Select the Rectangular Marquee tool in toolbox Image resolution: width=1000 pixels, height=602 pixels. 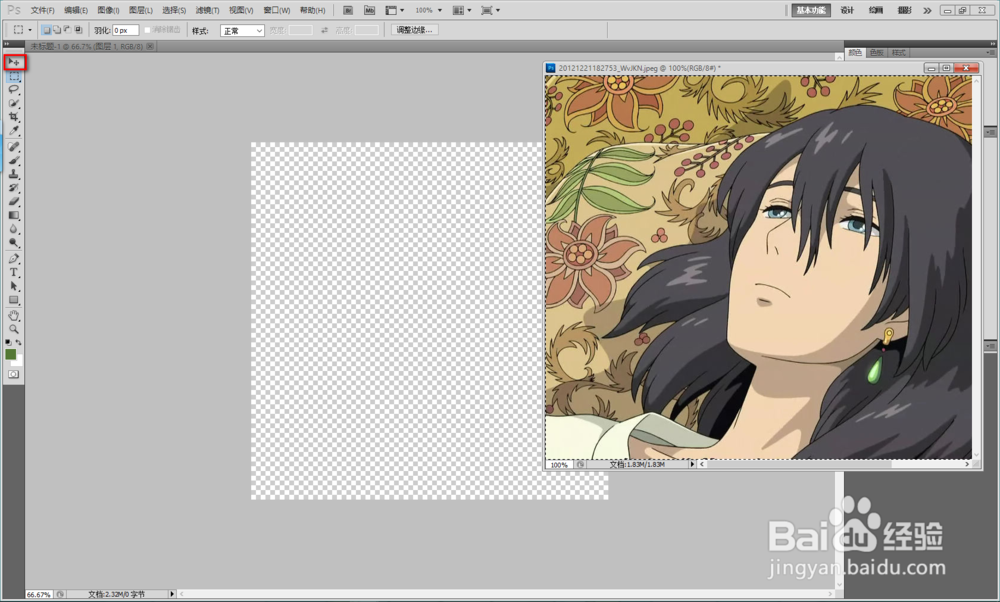point(14,76)
